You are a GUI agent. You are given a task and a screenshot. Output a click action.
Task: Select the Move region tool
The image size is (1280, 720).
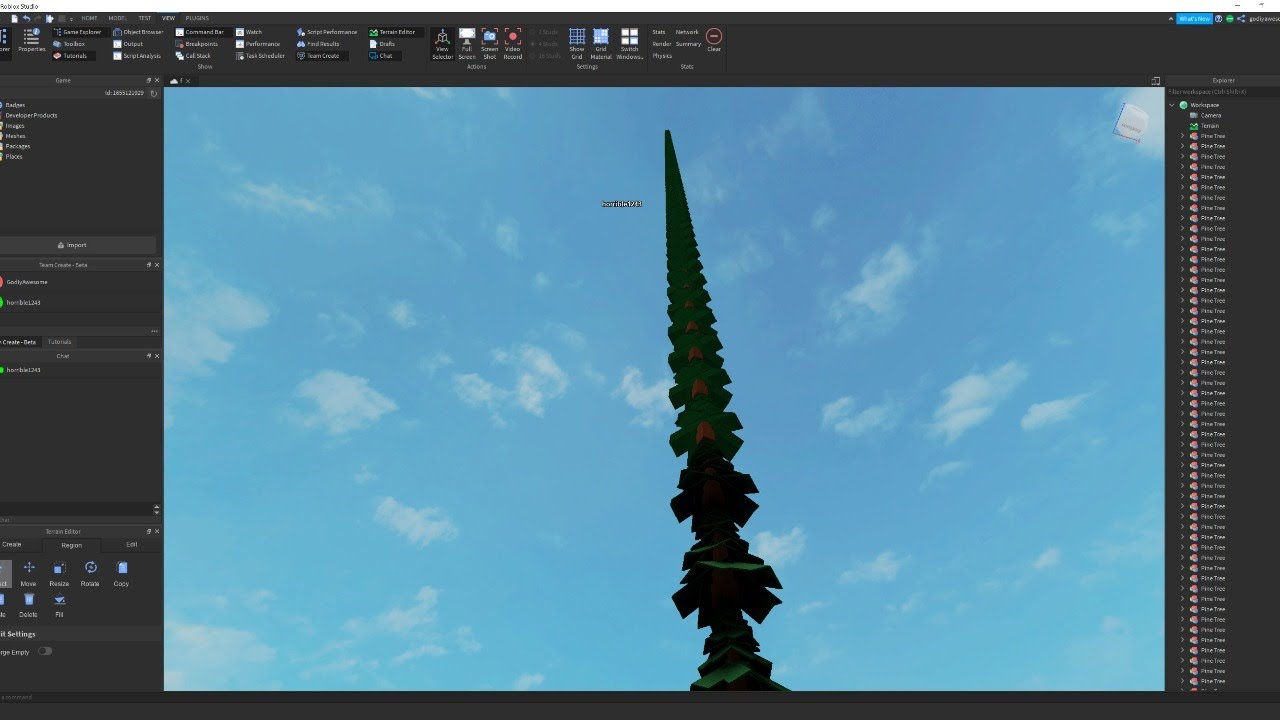pos(28,574)
